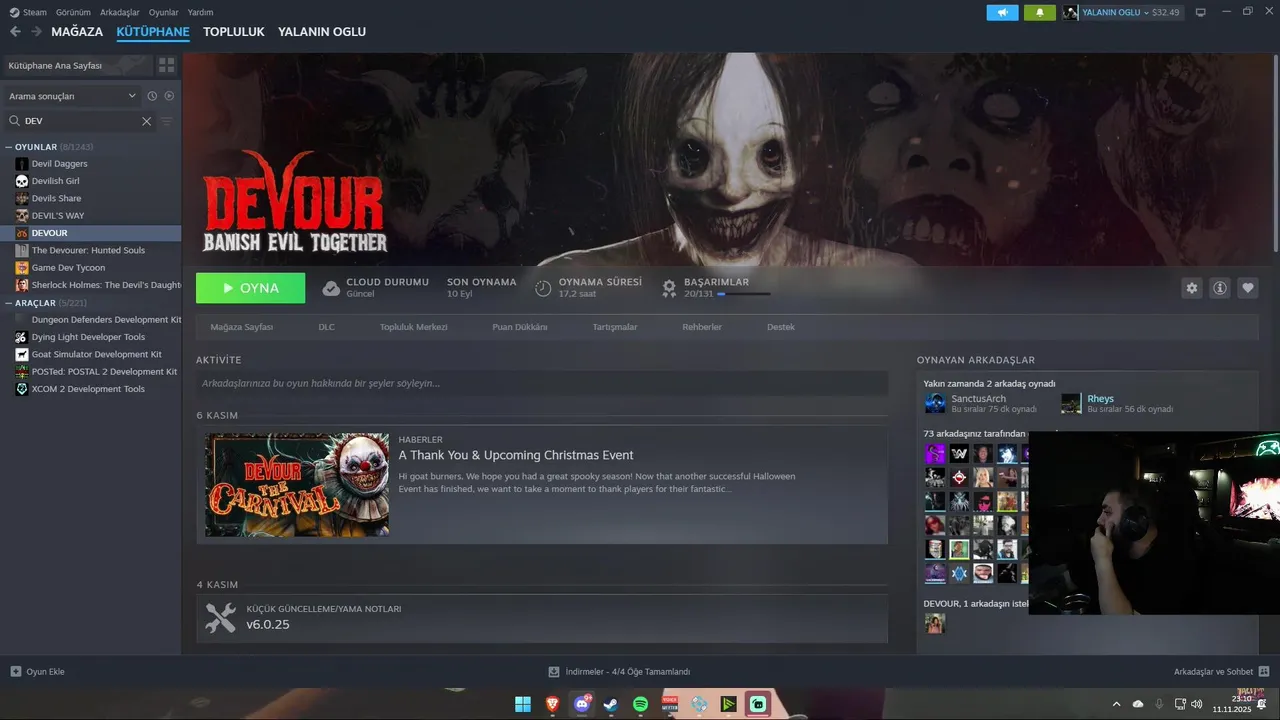
Task: Expand the Arama sonuçları dropdown
Action: tap(73, 96)
